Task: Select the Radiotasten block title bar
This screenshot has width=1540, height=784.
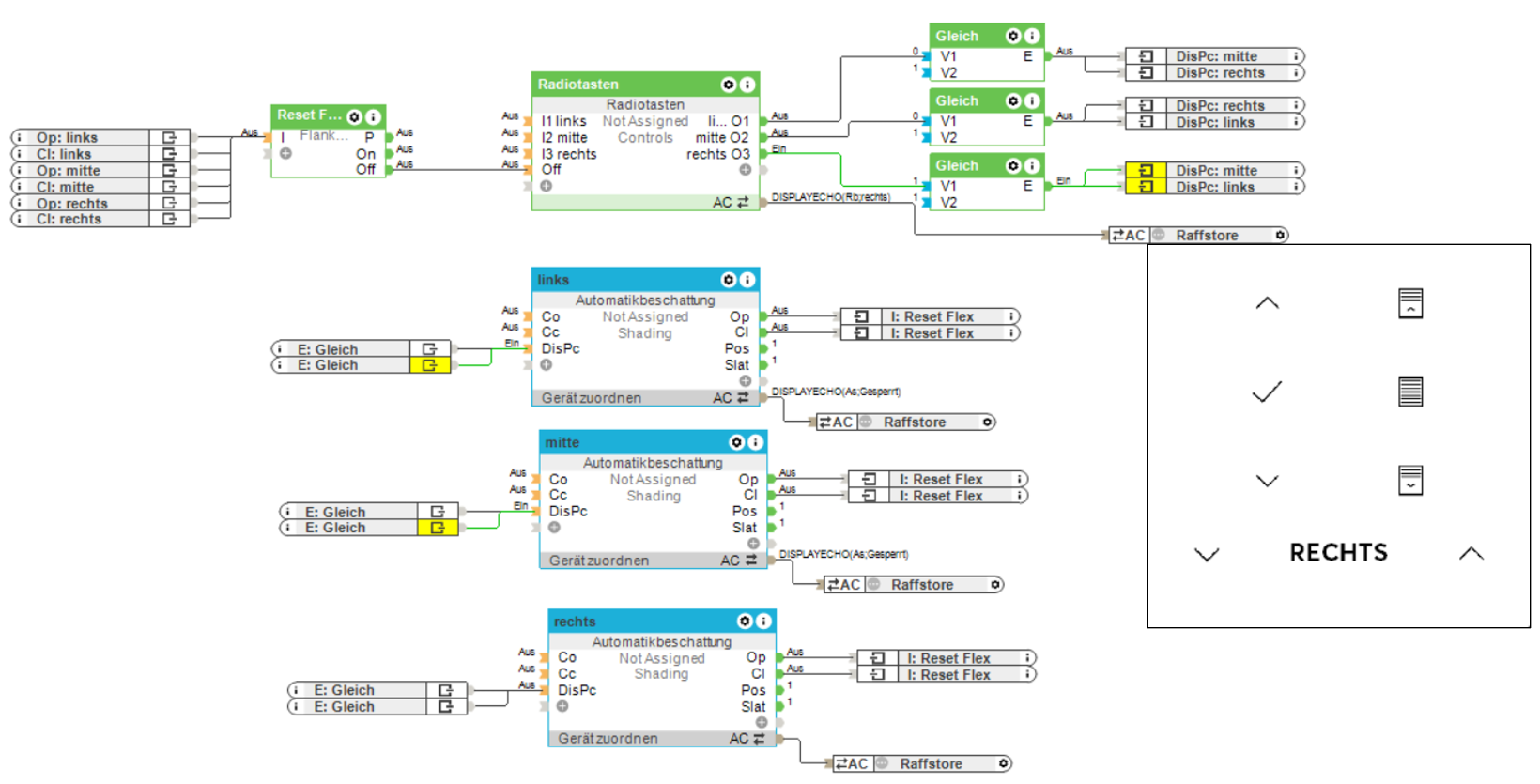Action: [x=645, y=85]
